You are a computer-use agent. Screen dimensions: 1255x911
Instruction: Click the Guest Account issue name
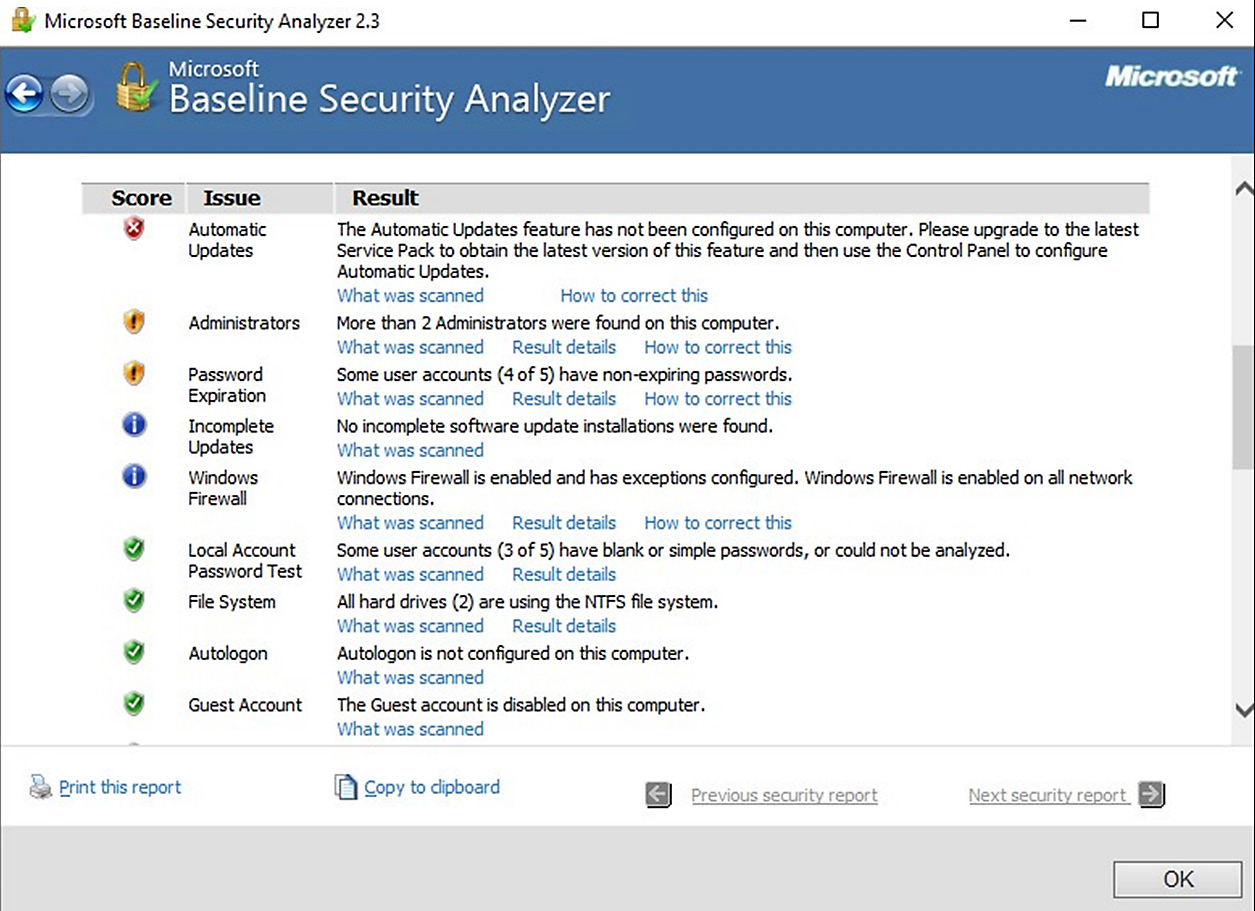245,705
